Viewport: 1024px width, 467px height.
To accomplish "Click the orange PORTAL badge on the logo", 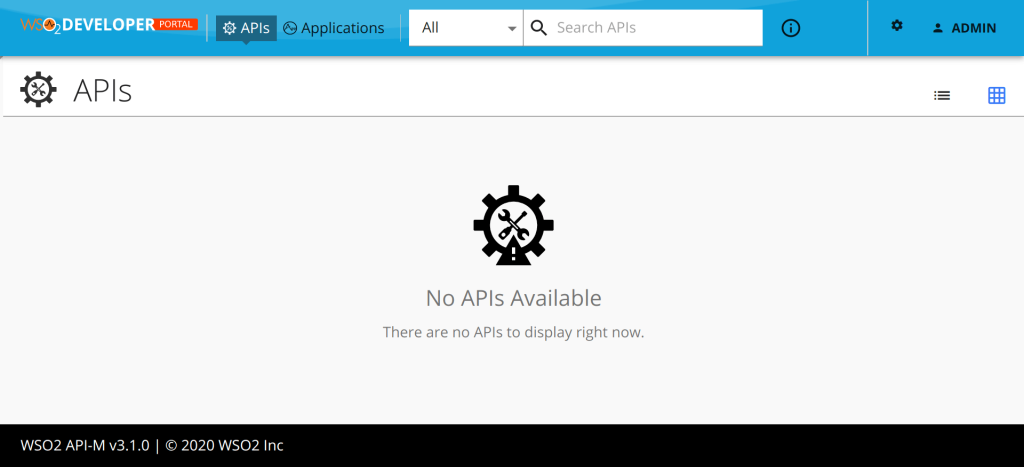I will (x=177, y=22).
